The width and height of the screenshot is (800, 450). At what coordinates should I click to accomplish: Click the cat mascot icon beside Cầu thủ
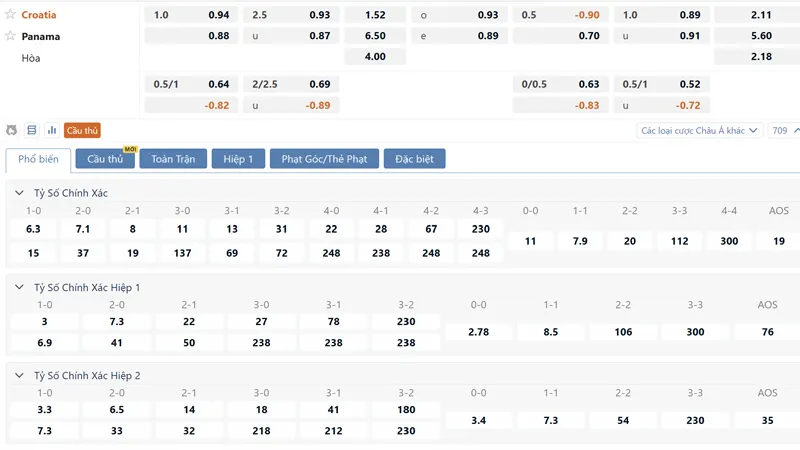click(x=11, y=131)
